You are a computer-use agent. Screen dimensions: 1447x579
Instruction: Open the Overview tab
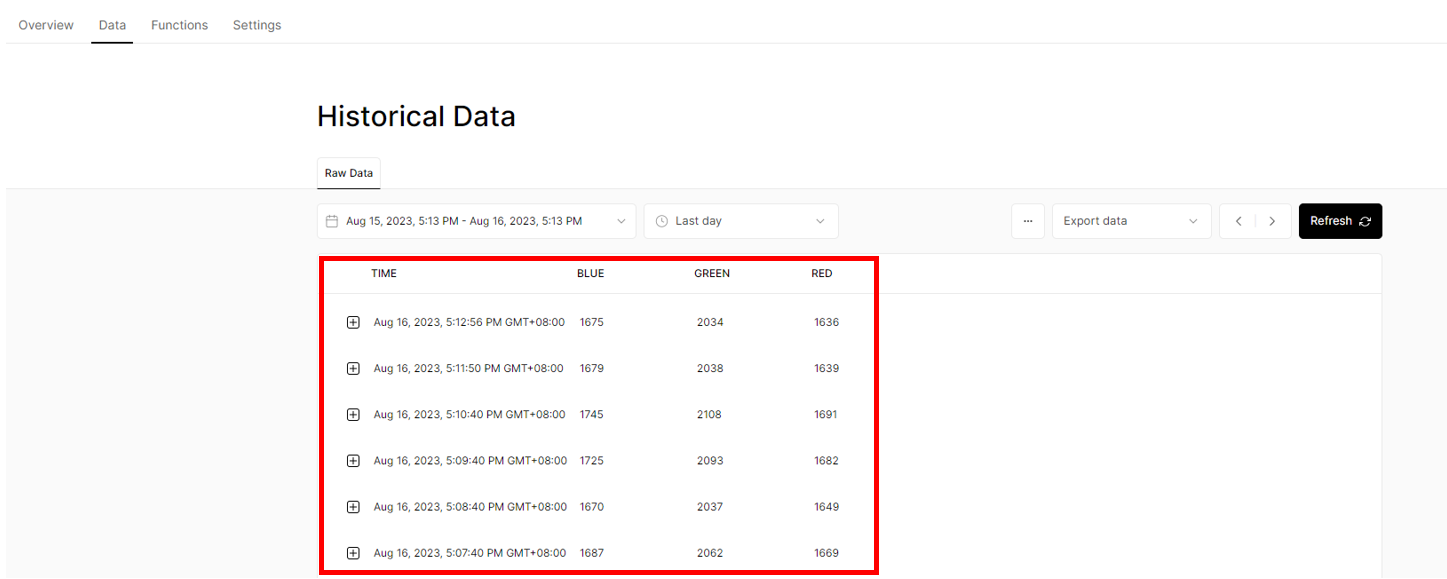click(x=46, y=25)
